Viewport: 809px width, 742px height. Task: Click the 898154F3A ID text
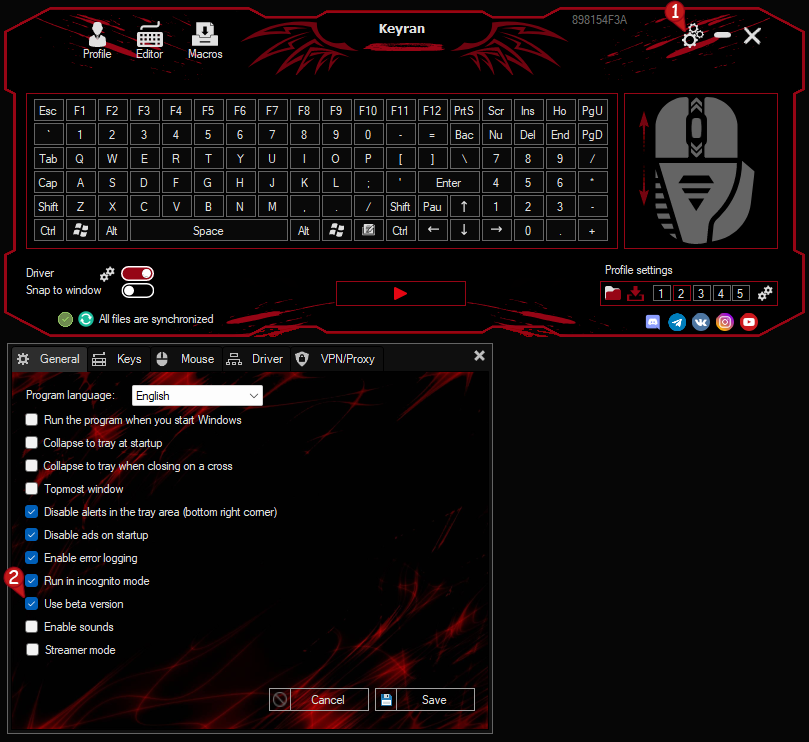[599, 20]
